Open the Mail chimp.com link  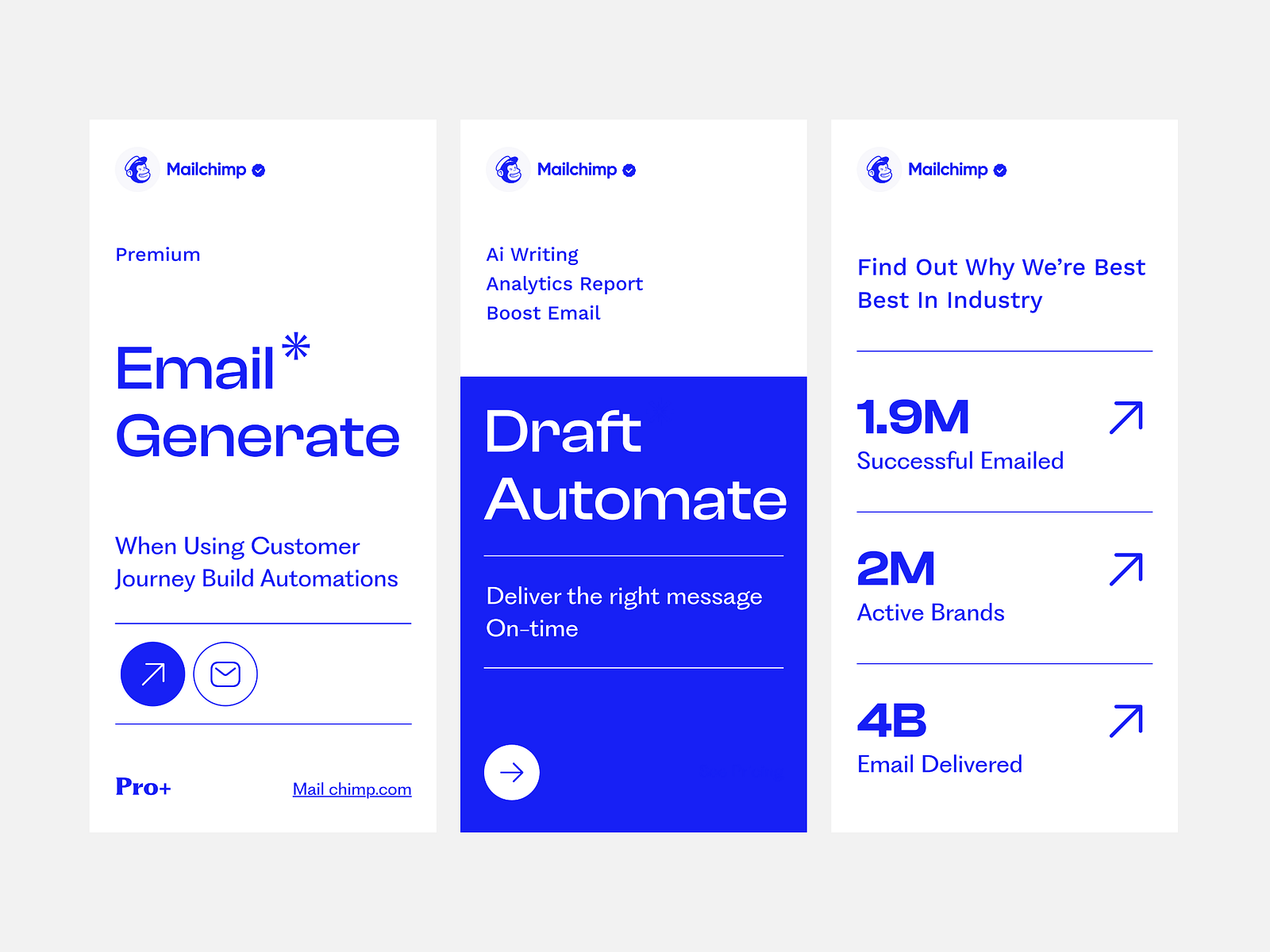(352, 789)
